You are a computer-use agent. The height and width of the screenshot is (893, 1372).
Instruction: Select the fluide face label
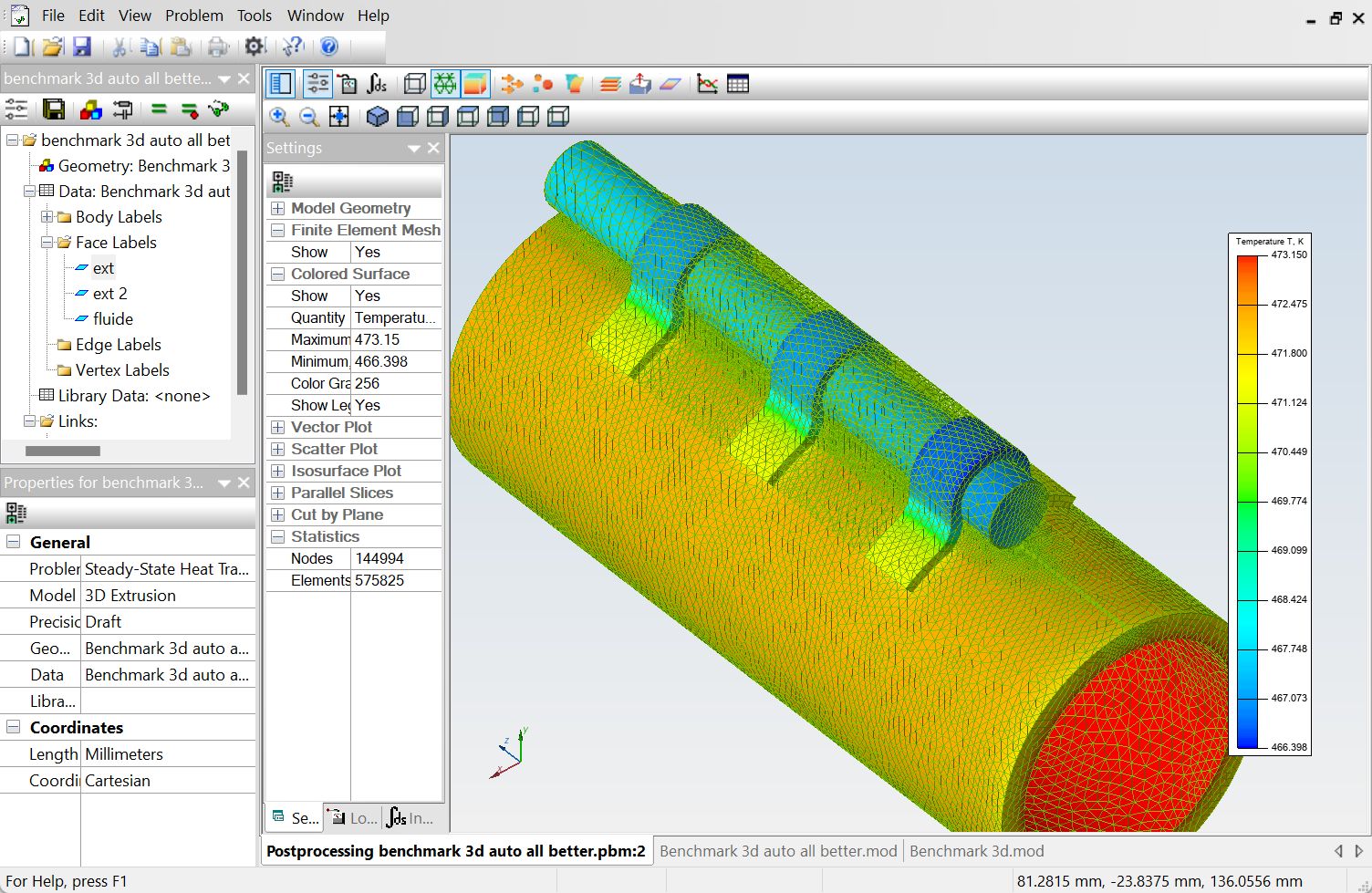coord(112,319)
